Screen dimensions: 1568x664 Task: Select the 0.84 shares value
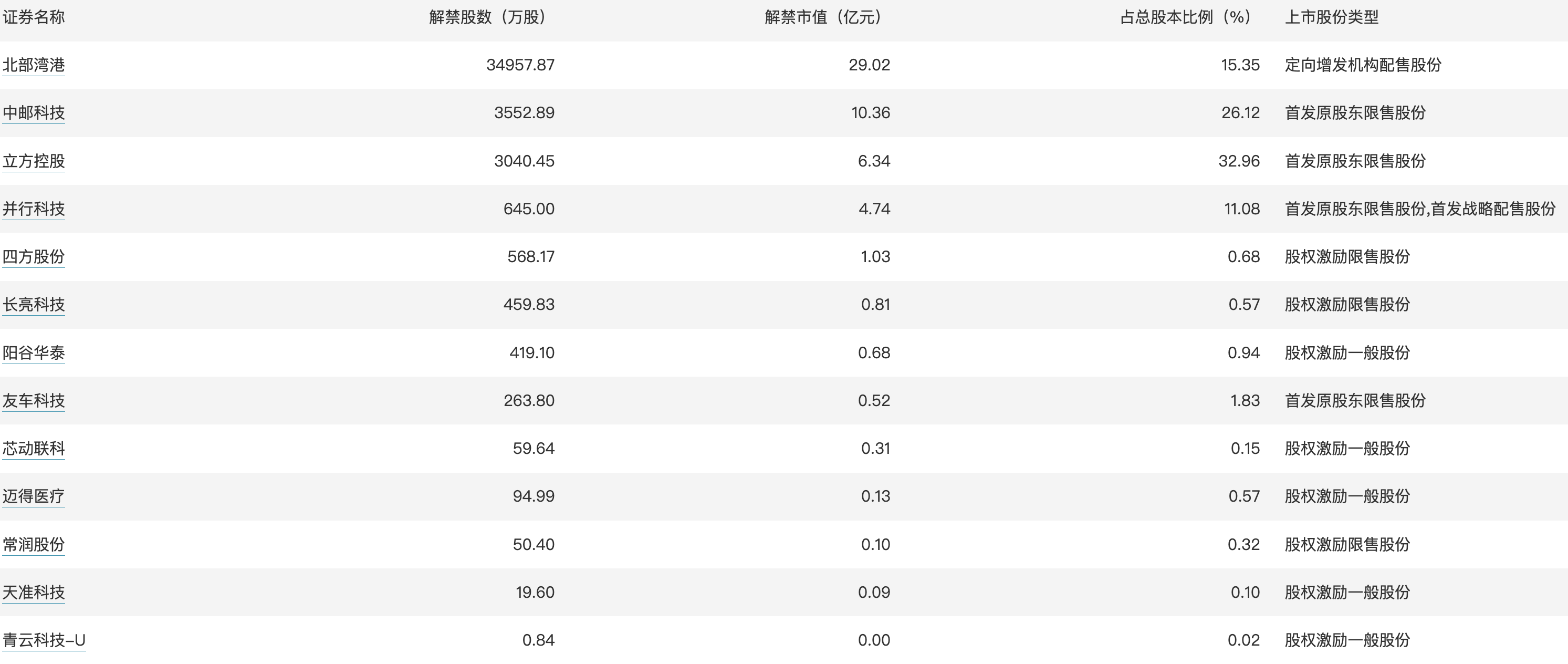(x=539, y=640)
